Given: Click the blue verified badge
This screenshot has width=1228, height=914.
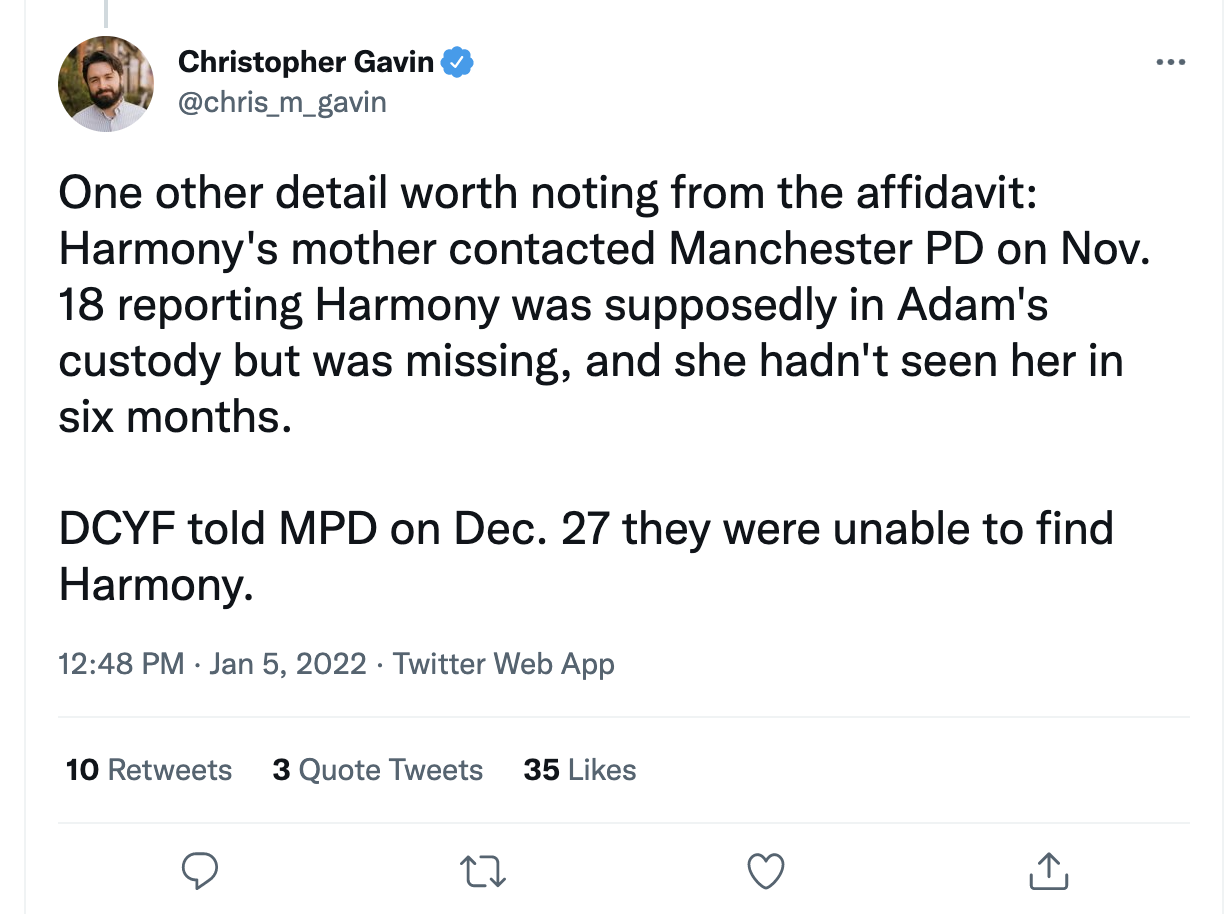Looking at the screenshot, I should pyautogui.click(x=457, y=63).
